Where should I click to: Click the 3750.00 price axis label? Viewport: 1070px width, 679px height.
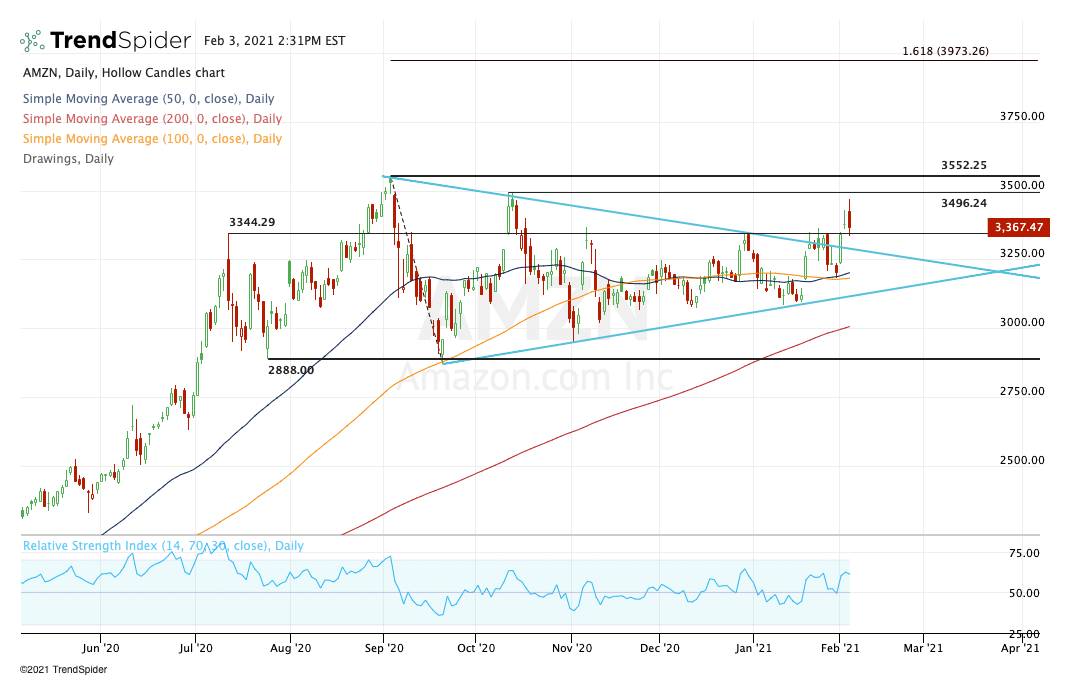(1022, 117)
